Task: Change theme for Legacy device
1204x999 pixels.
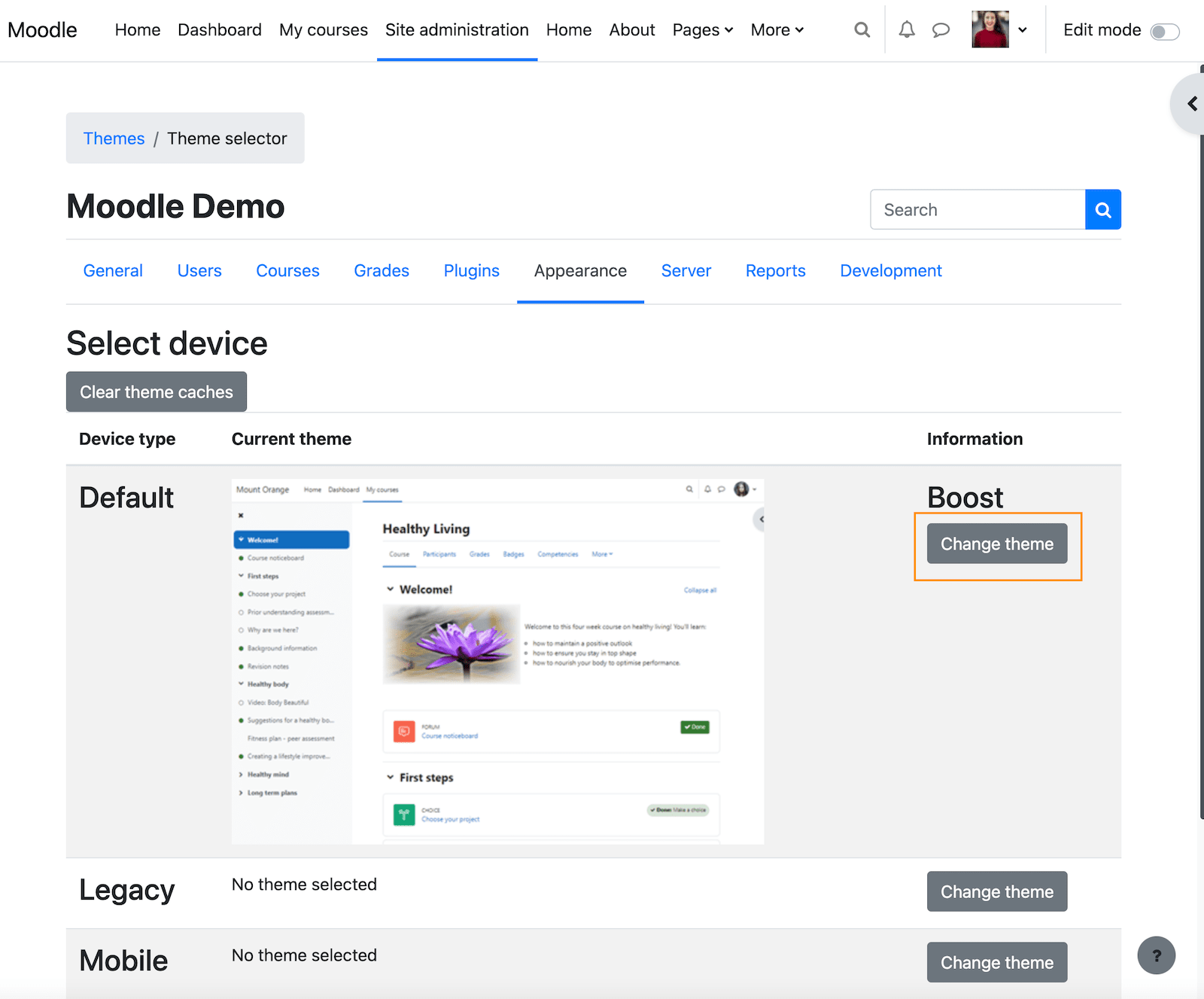Action: pos(997,891)
